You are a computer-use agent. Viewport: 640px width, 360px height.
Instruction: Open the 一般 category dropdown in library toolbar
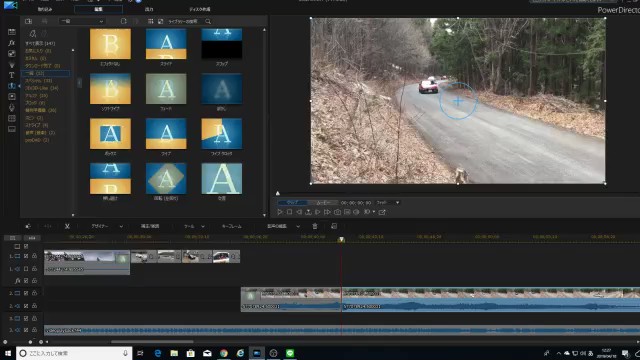coord(82,21)
